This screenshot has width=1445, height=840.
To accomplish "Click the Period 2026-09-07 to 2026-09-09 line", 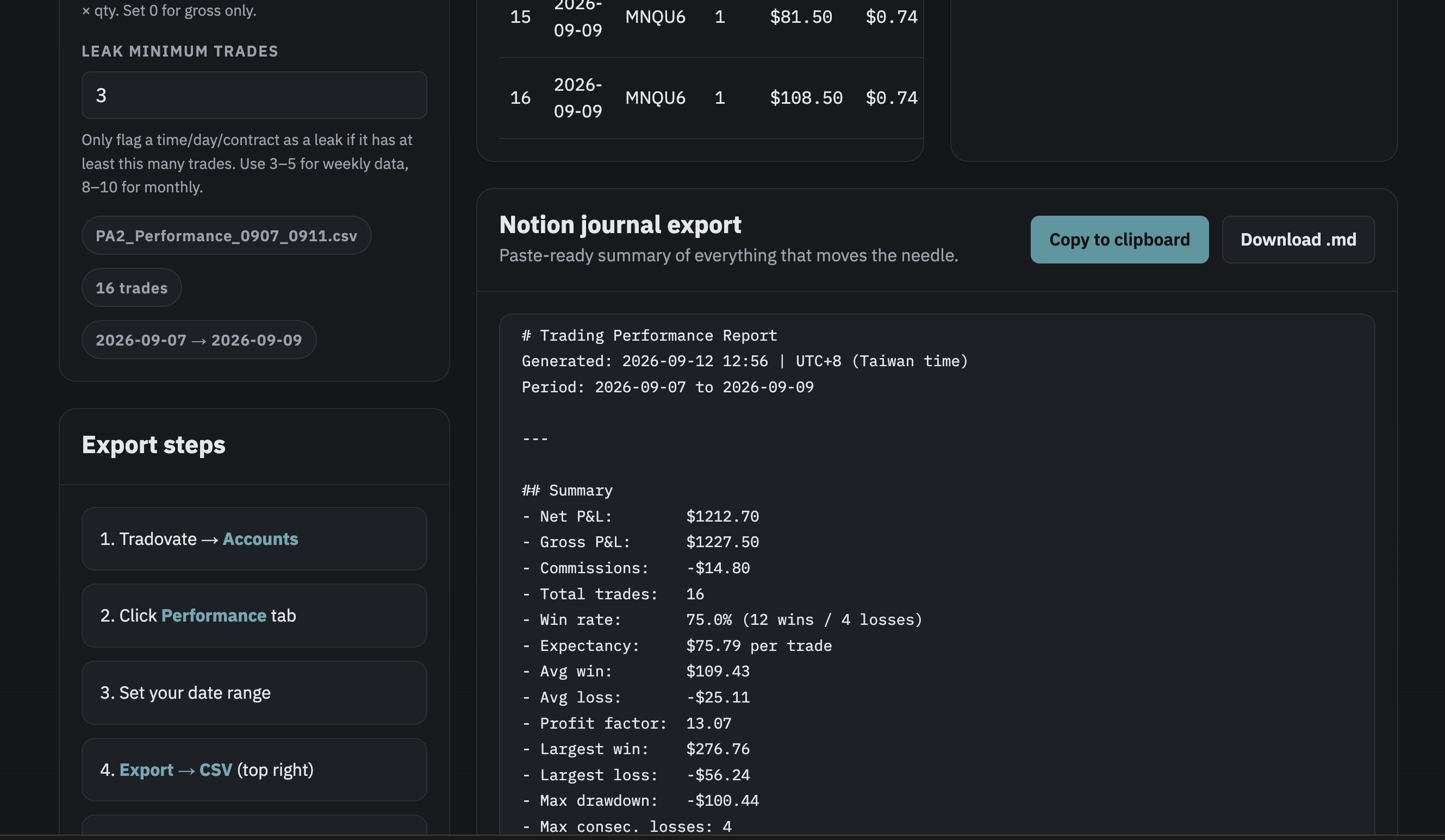I will pyautogui.click(x=668, y=387).
